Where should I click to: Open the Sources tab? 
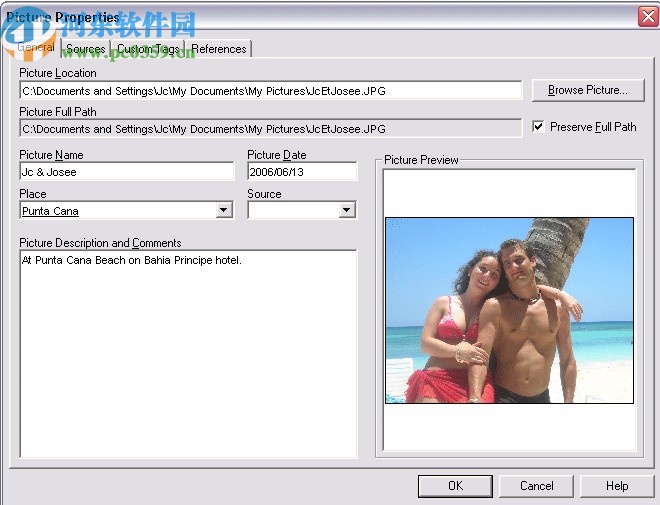coord(86,49)
